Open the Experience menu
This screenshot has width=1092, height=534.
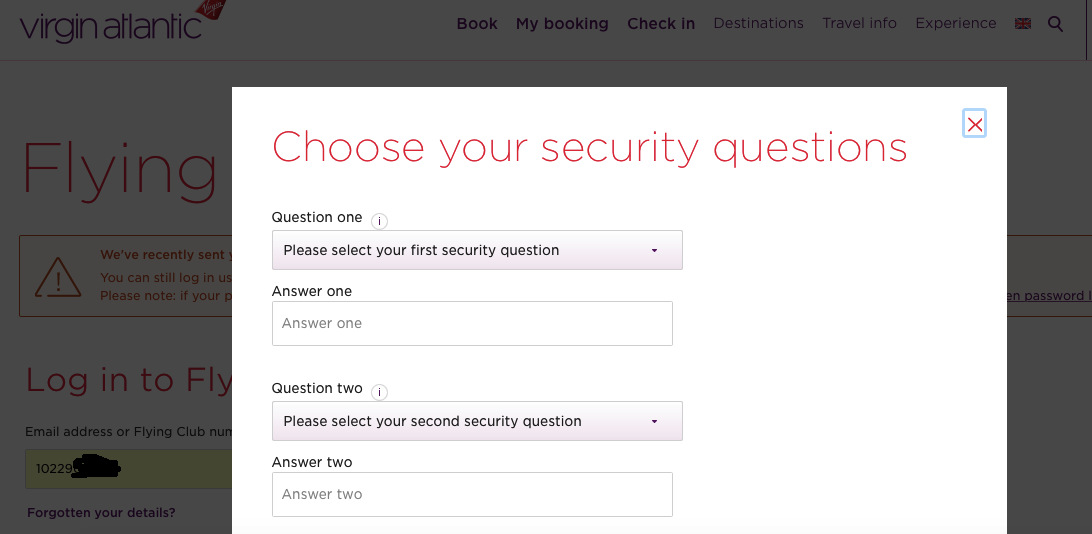pos(956,24)
